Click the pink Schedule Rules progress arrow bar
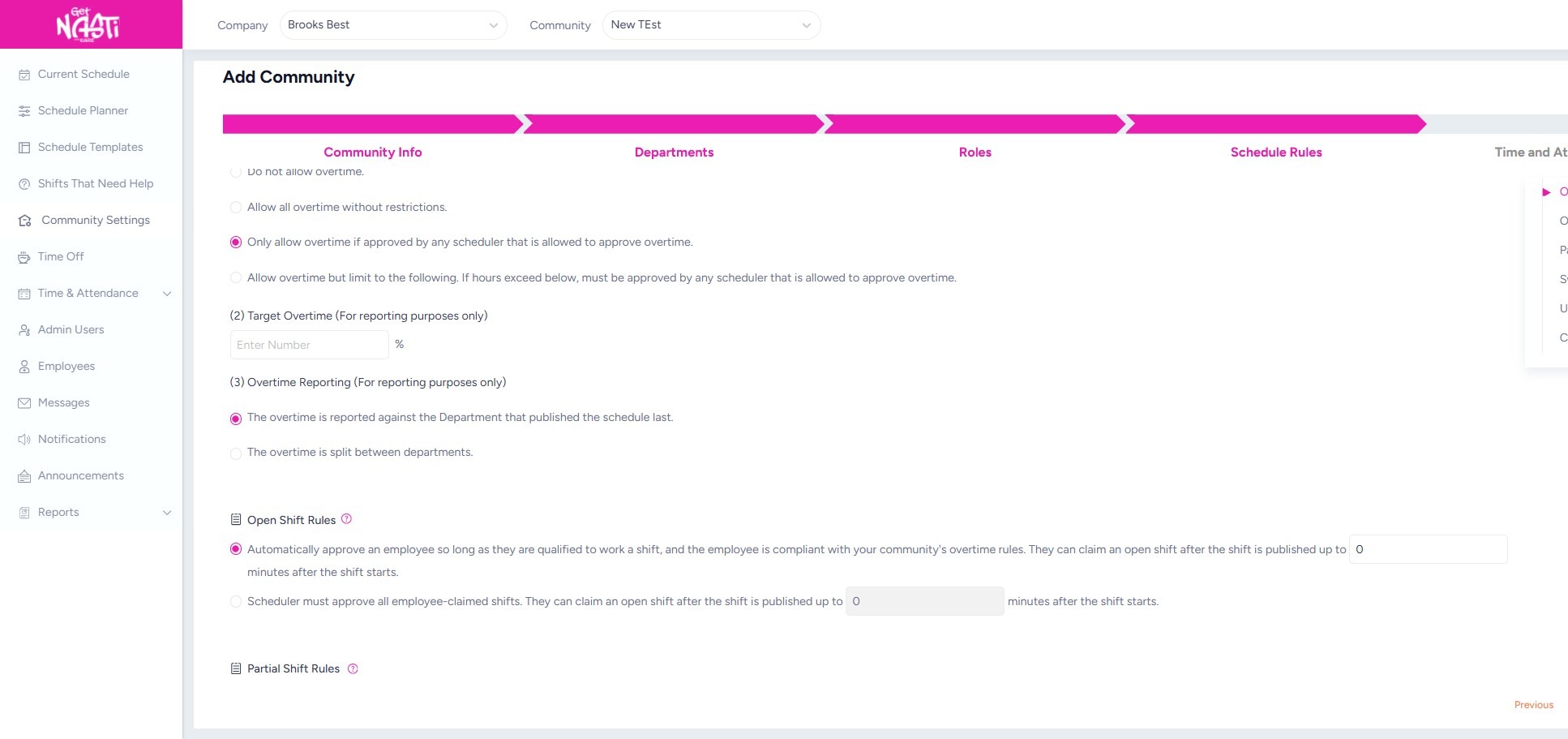The height and width of the screenshot is (739, 1568). tap(1276, 124)
